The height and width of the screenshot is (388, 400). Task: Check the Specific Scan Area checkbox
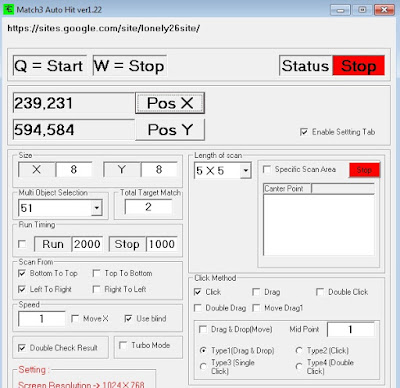coord(267,169)
